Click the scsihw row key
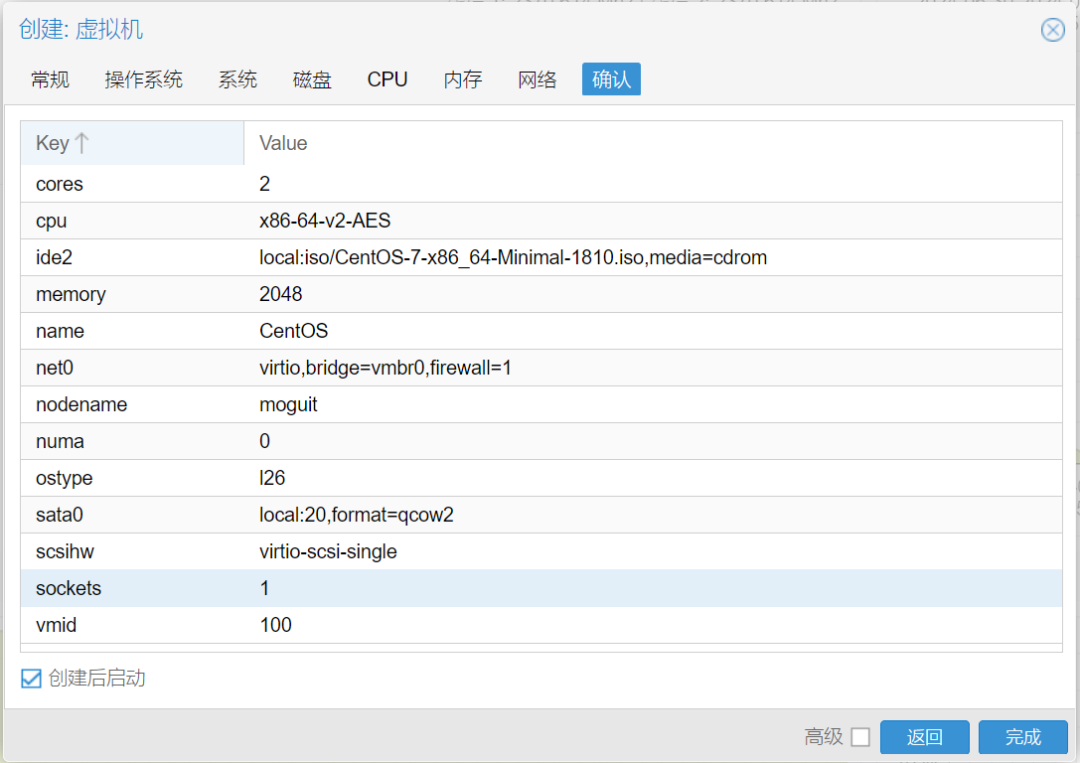1080x763 pixels. [x=65, y=552]
